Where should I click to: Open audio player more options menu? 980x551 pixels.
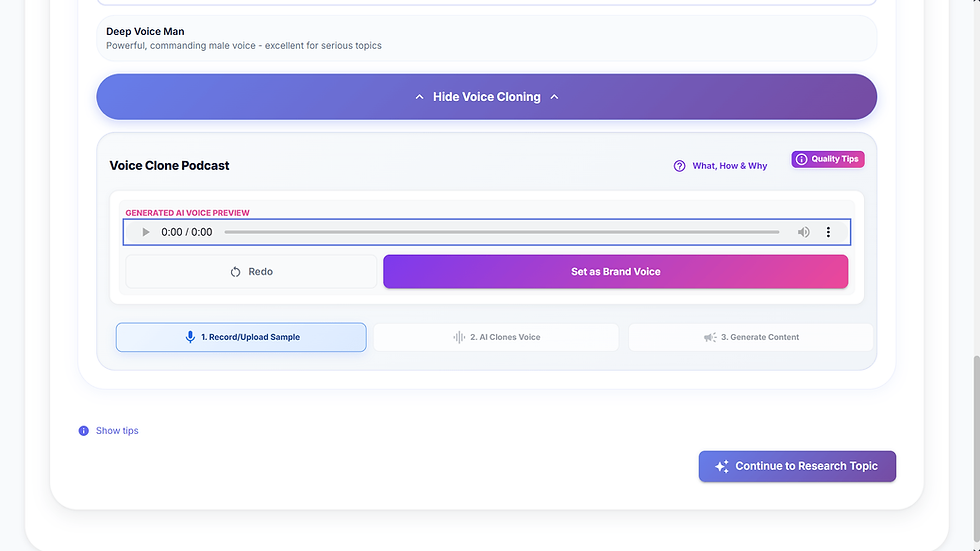pyautogui.click(x=828, y=232)
